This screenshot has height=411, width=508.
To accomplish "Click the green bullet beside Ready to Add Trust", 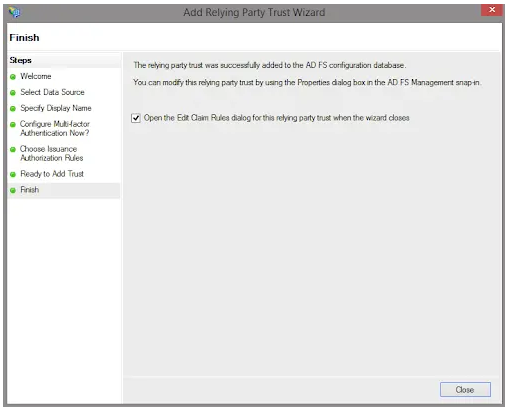I will [13, 174].
